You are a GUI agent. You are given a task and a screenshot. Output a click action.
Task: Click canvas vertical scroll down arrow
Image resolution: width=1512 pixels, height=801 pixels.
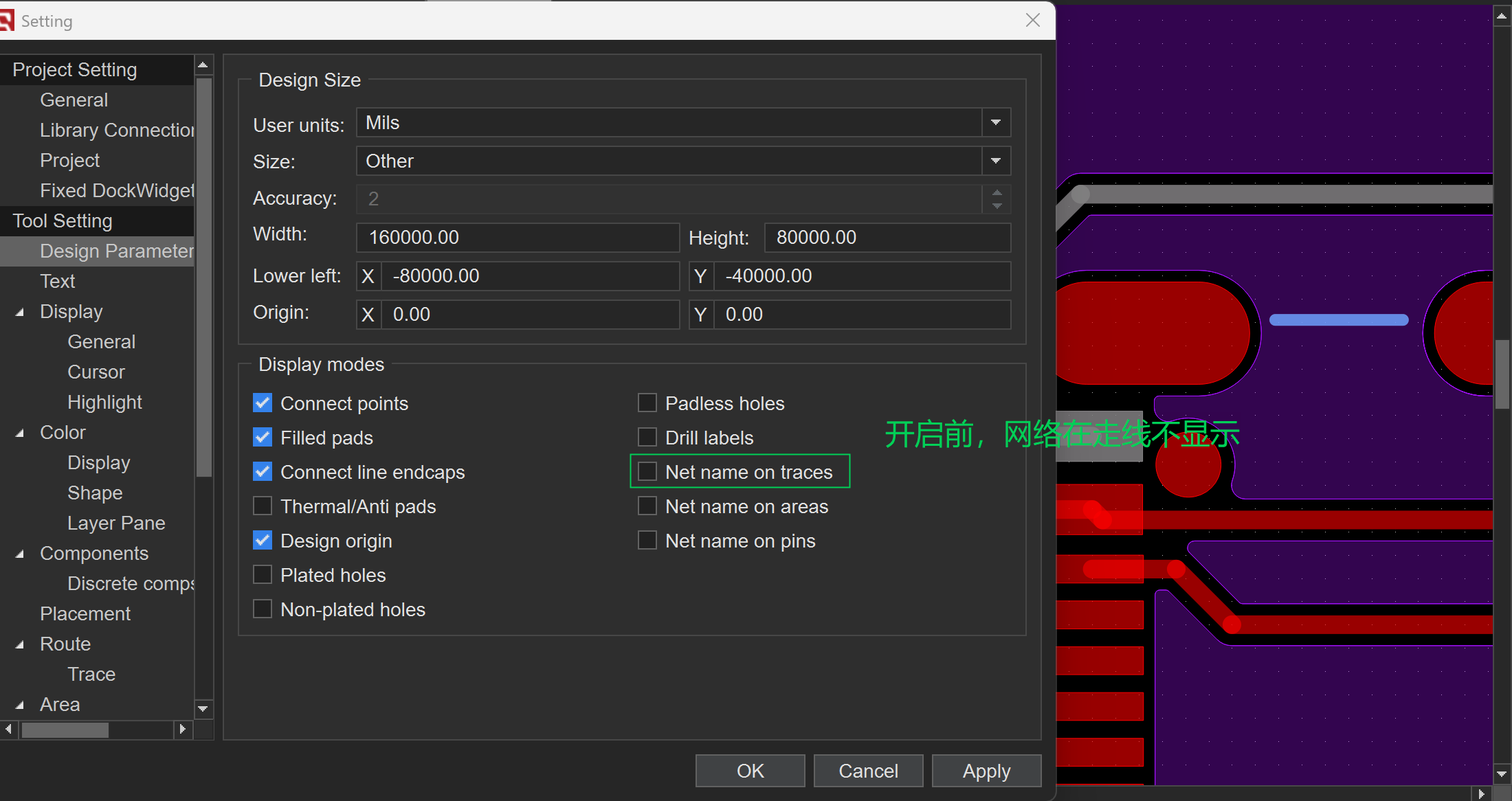tap(1502, 774)
